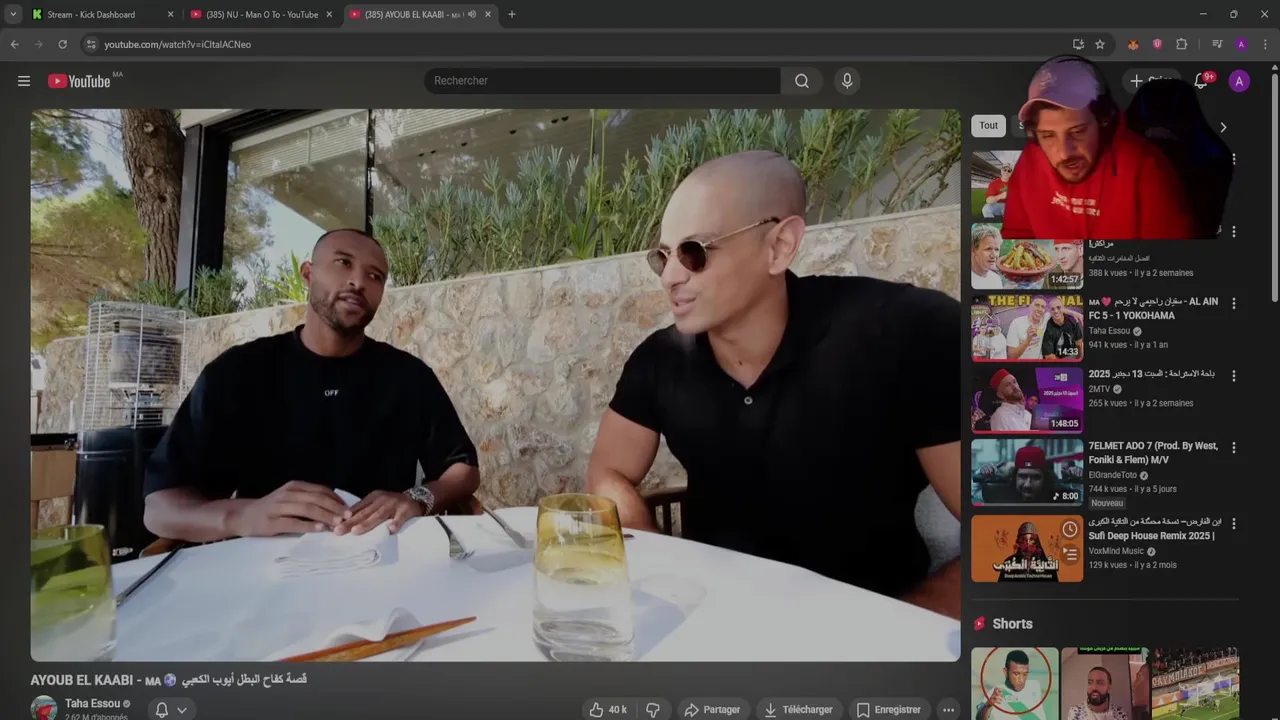Open options for the 2MTV video
This screenshot has width=1280, height=720.
[1234, 376]
